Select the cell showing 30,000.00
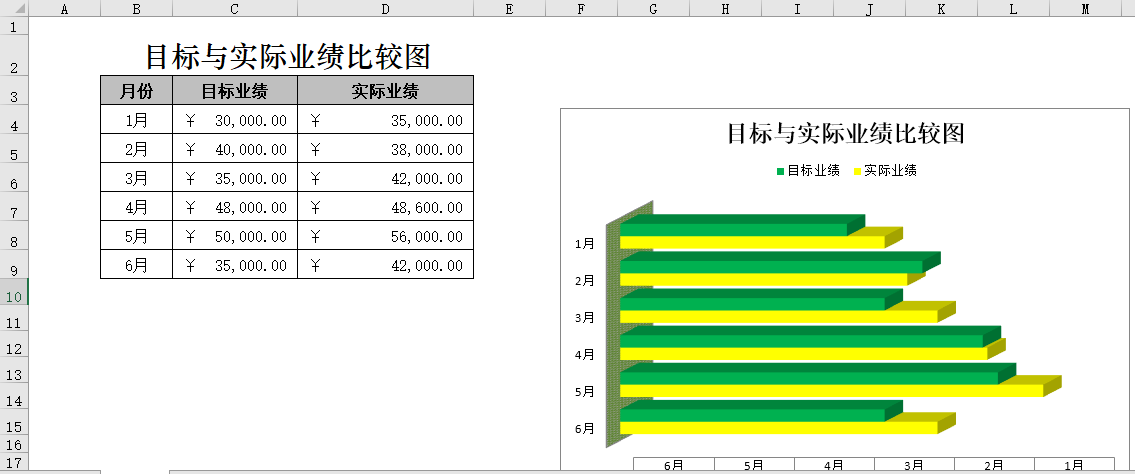This screenshot has width=1135, height=474. click(x=235, y=120)
